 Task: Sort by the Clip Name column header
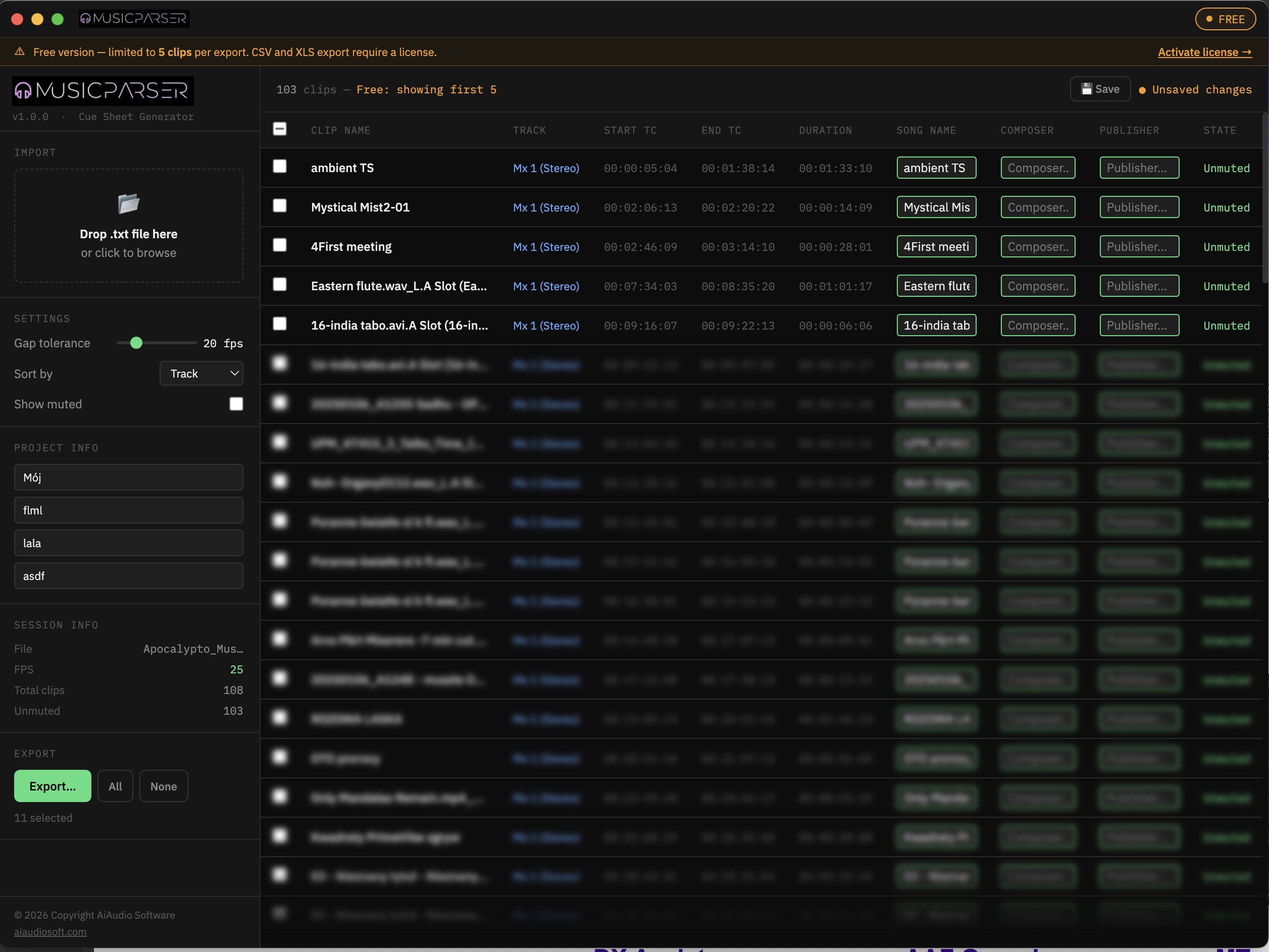[x=340, y=130]
